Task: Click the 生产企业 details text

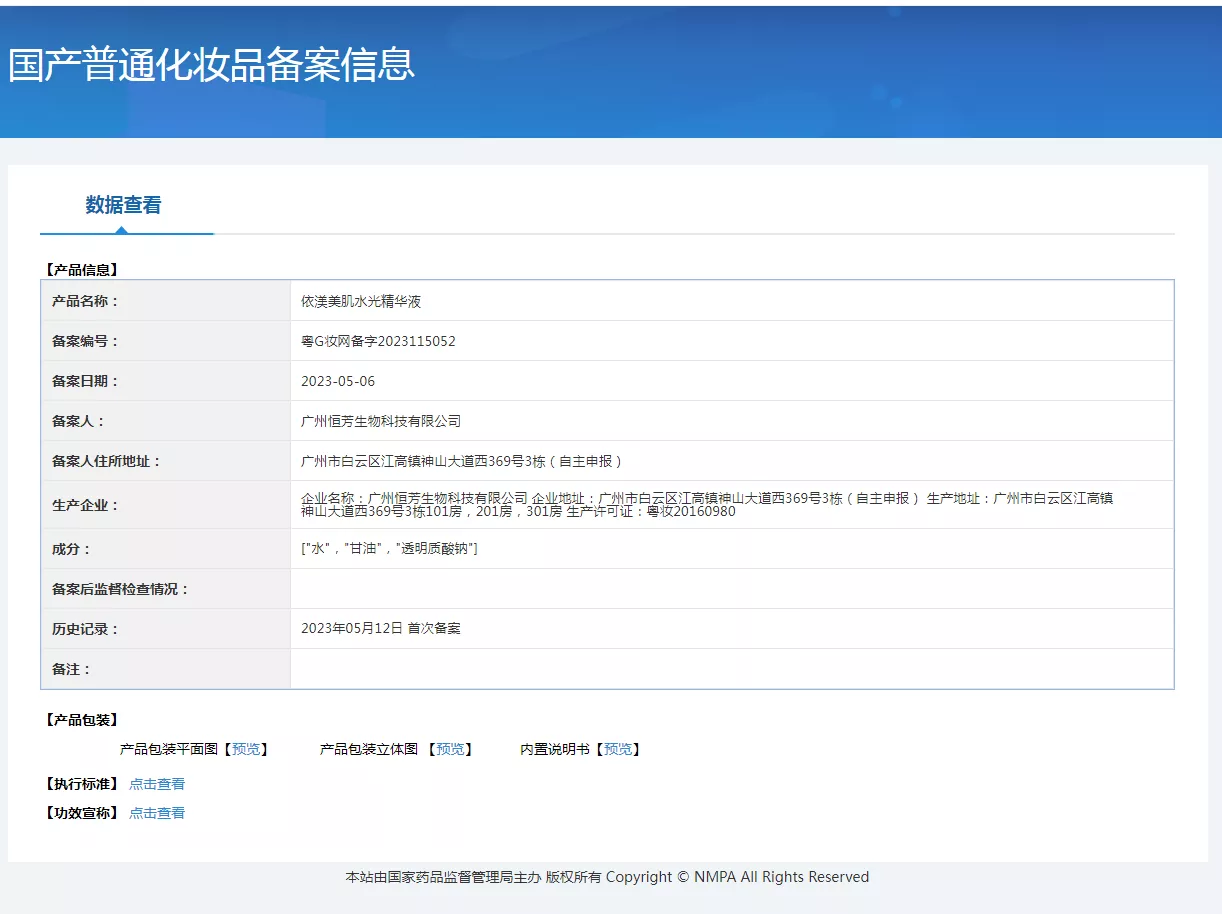Action: point(706,505)
